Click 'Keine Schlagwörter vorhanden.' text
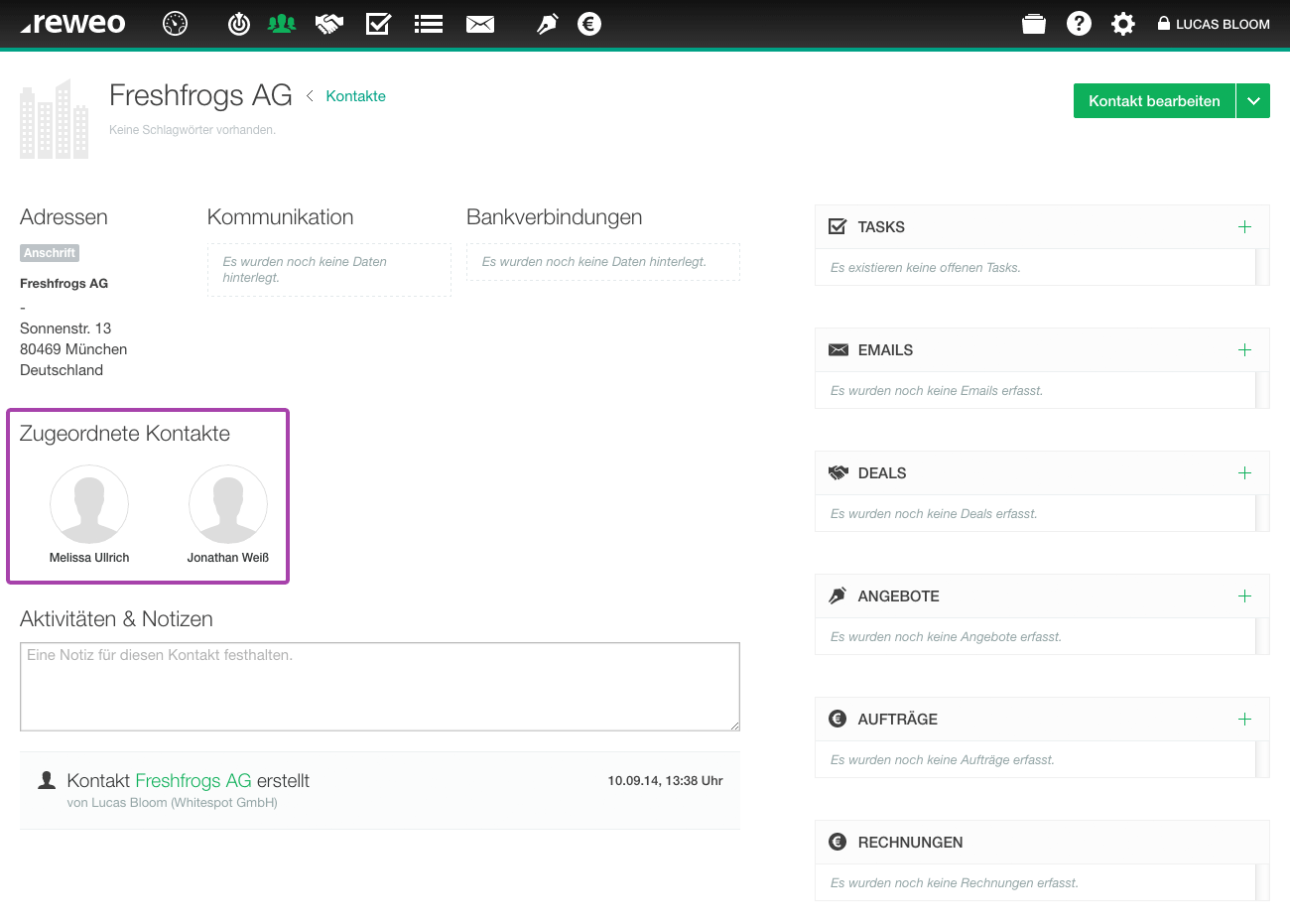Screen dimensions: 1290x924 (x=193, y=130)
